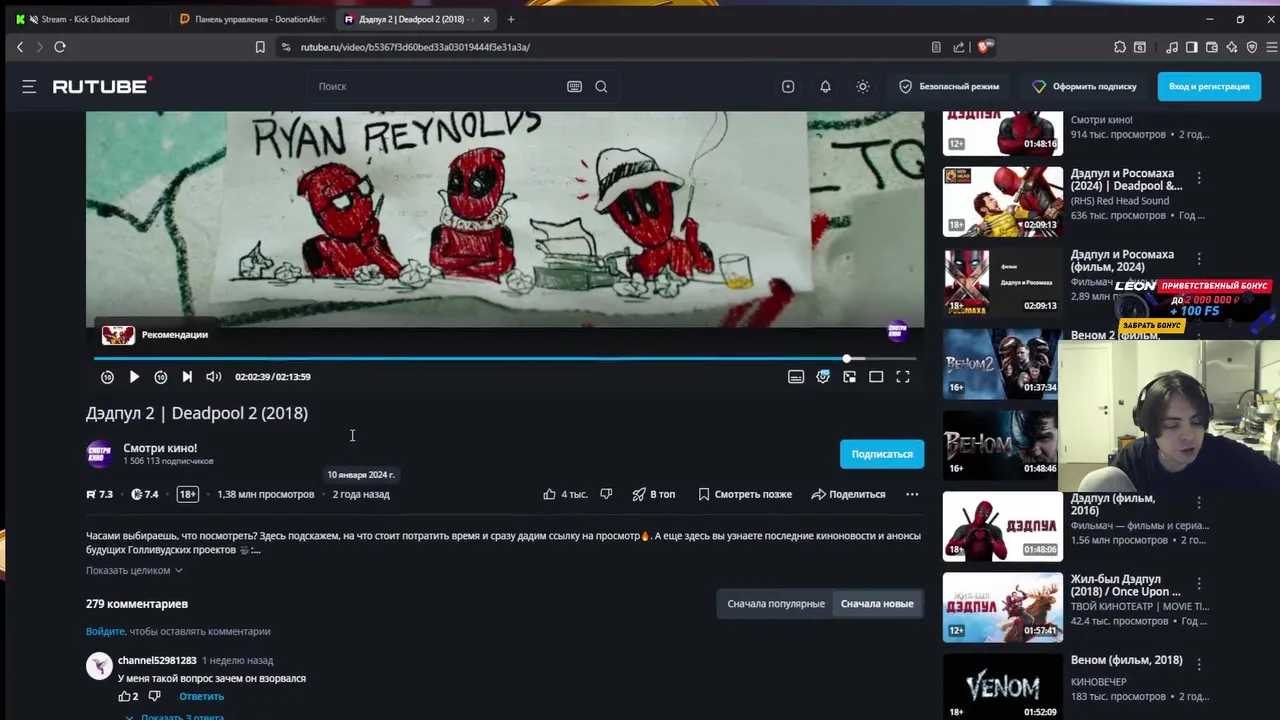Bookmark this page icon

coord(260,47)
